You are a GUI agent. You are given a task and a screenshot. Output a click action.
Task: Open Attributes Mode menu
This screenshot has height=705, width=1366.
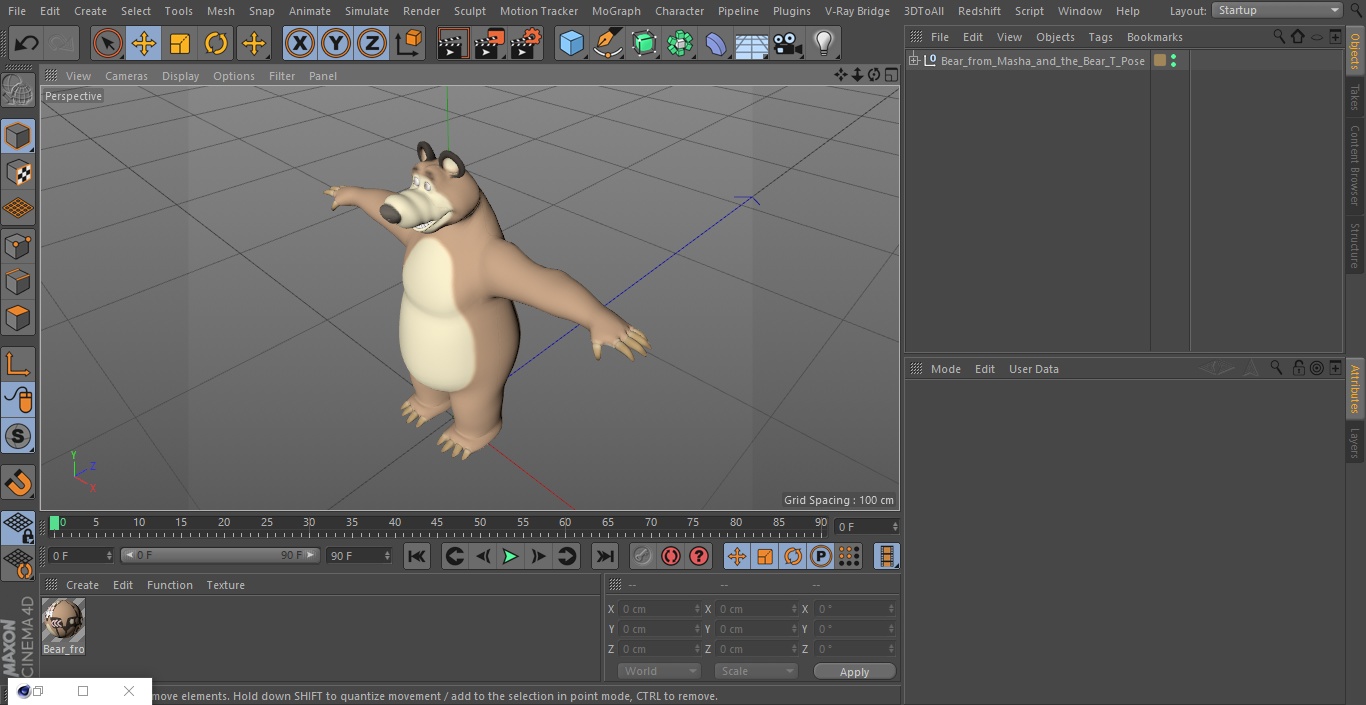945,369
